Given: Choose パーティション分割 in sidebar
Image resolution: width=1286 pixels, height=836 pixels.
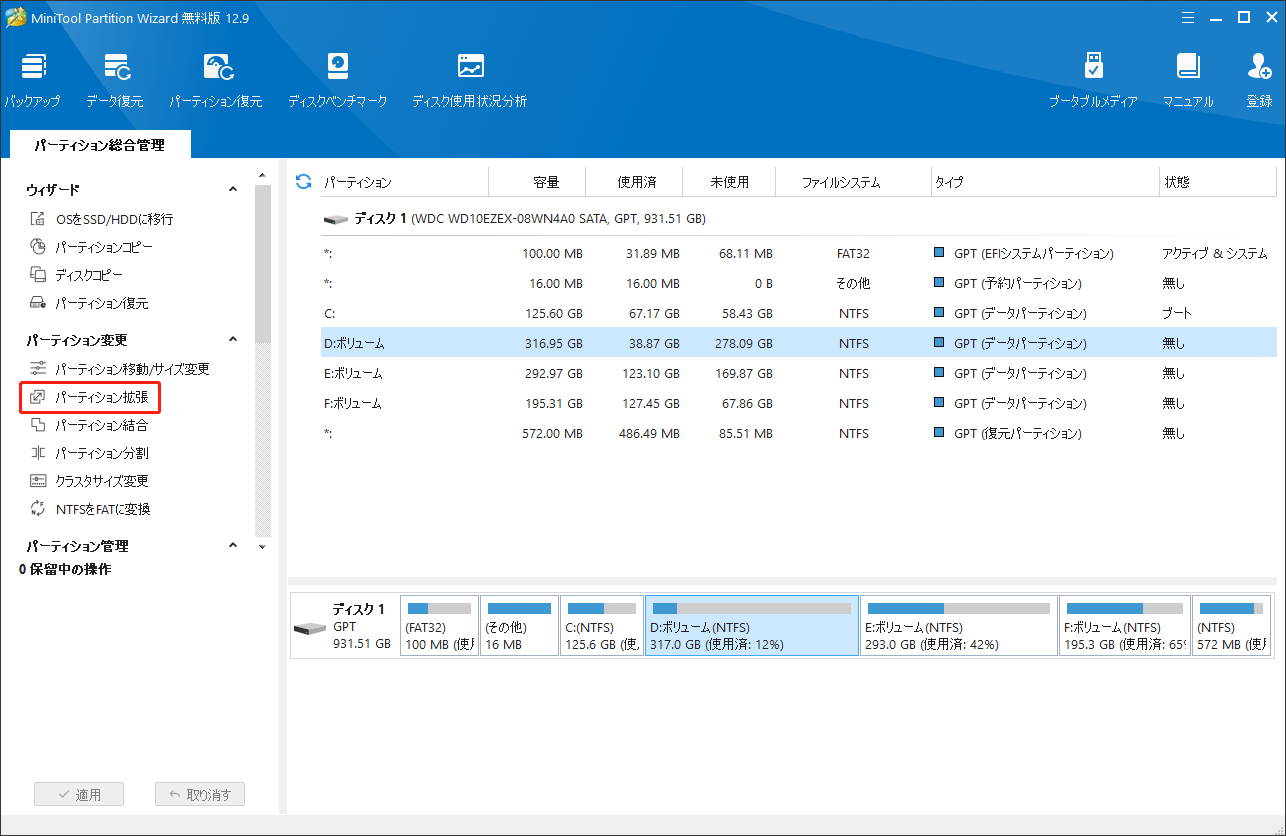Looking at the screenshot, I should (x=88, y=453).
